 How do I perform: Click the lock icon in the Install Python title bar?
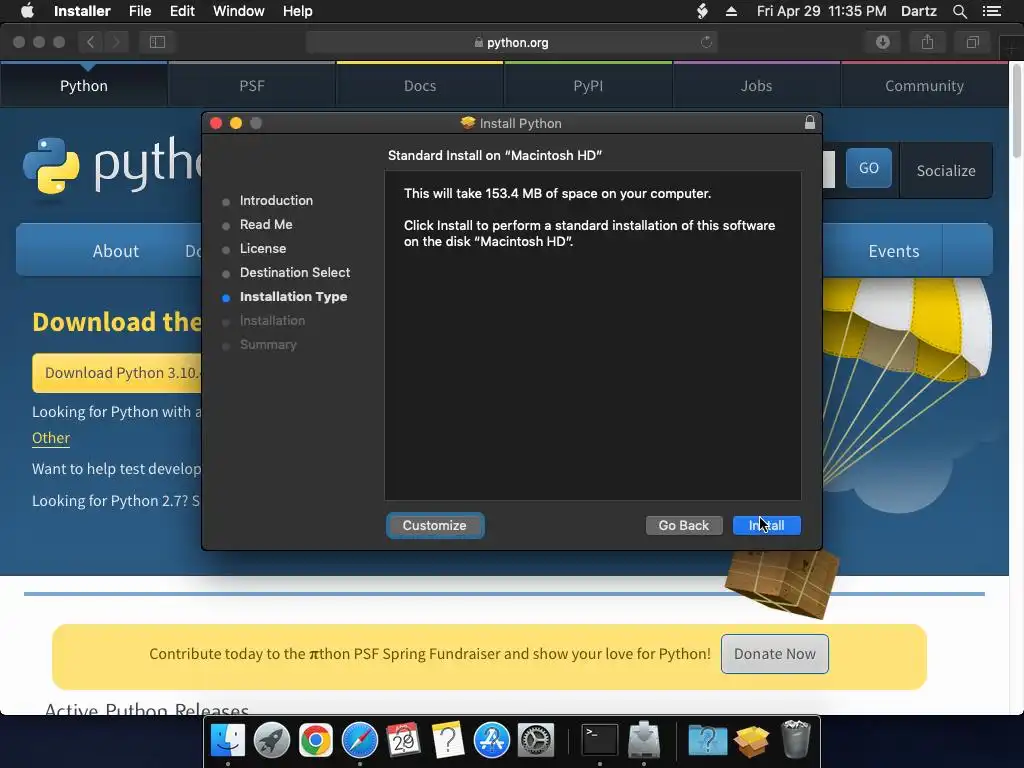coord(810,122)
